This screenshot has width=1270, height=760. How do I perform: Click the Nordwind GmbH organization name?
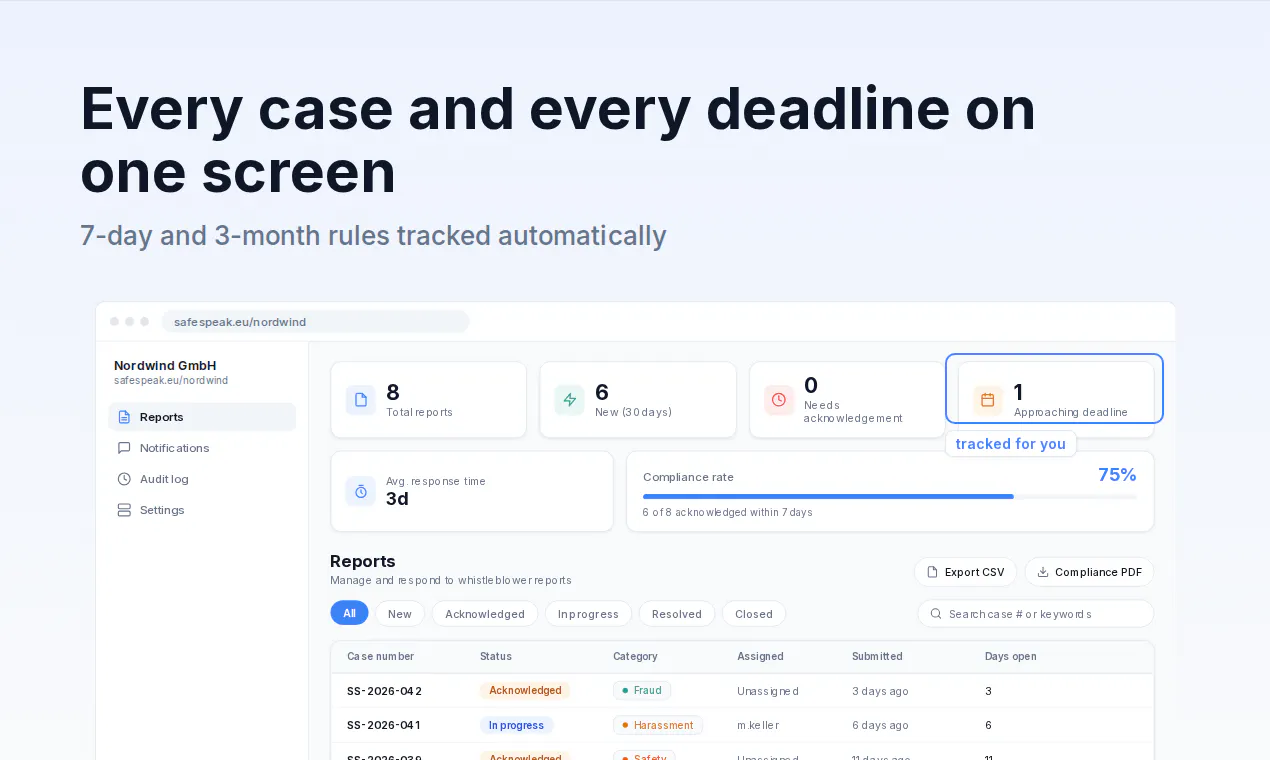[165, 366]
